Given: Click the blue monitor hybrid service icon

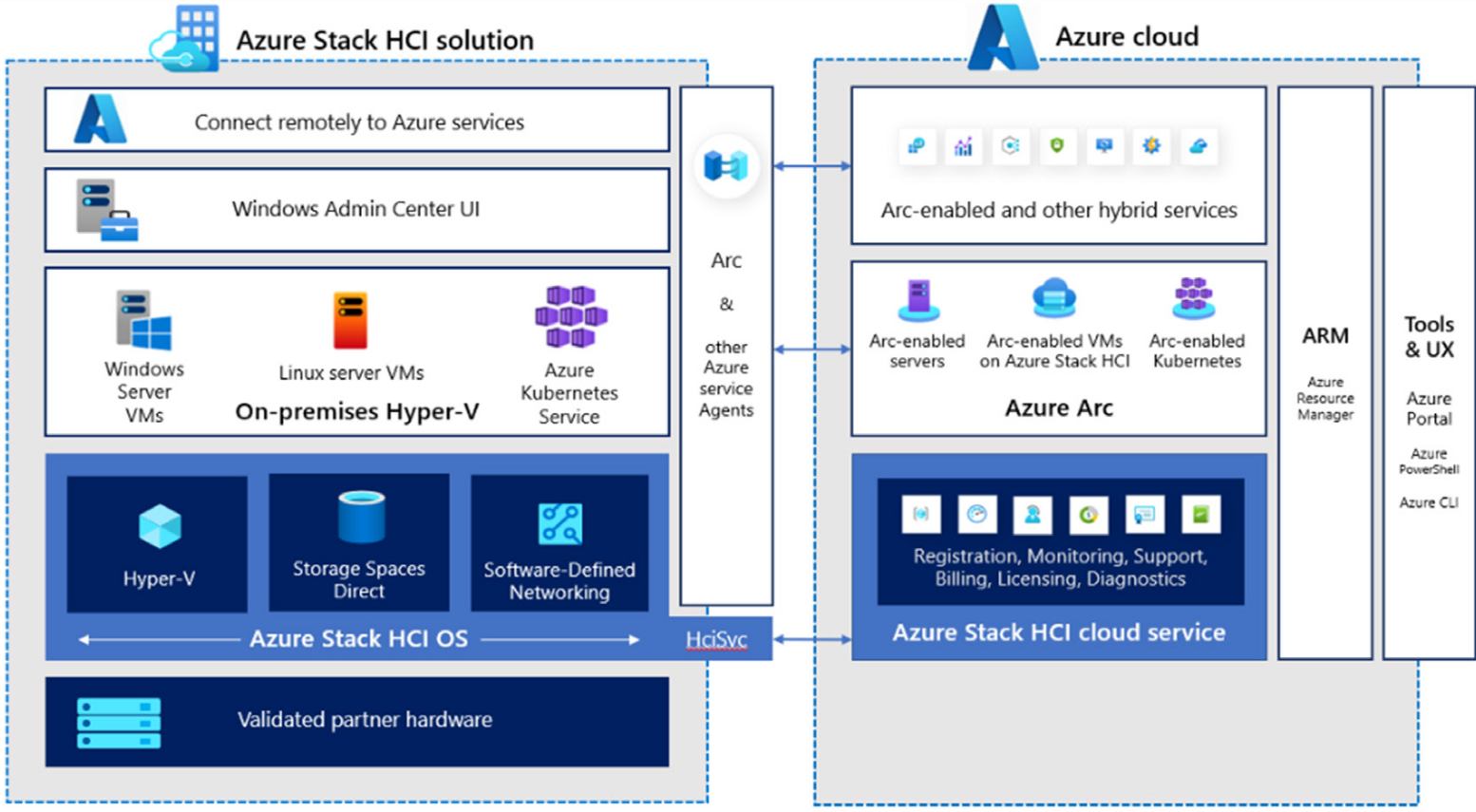Looking at the screenshot, I should pos(1104,146).
